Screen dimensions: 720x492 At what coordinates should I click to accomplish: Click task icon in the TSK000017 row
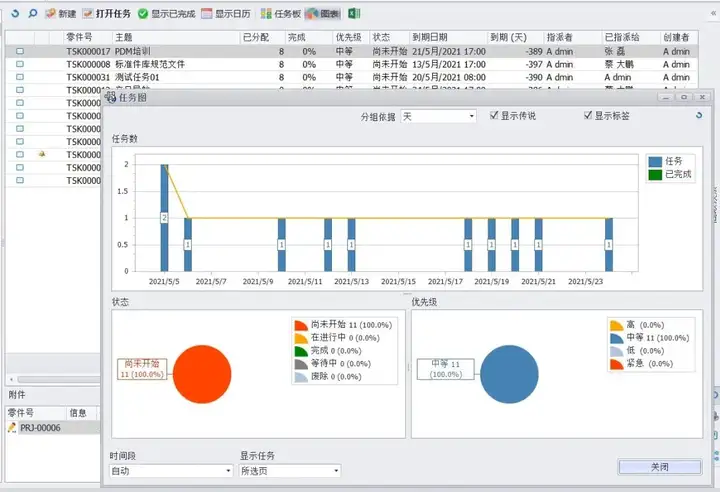(20, 51)
